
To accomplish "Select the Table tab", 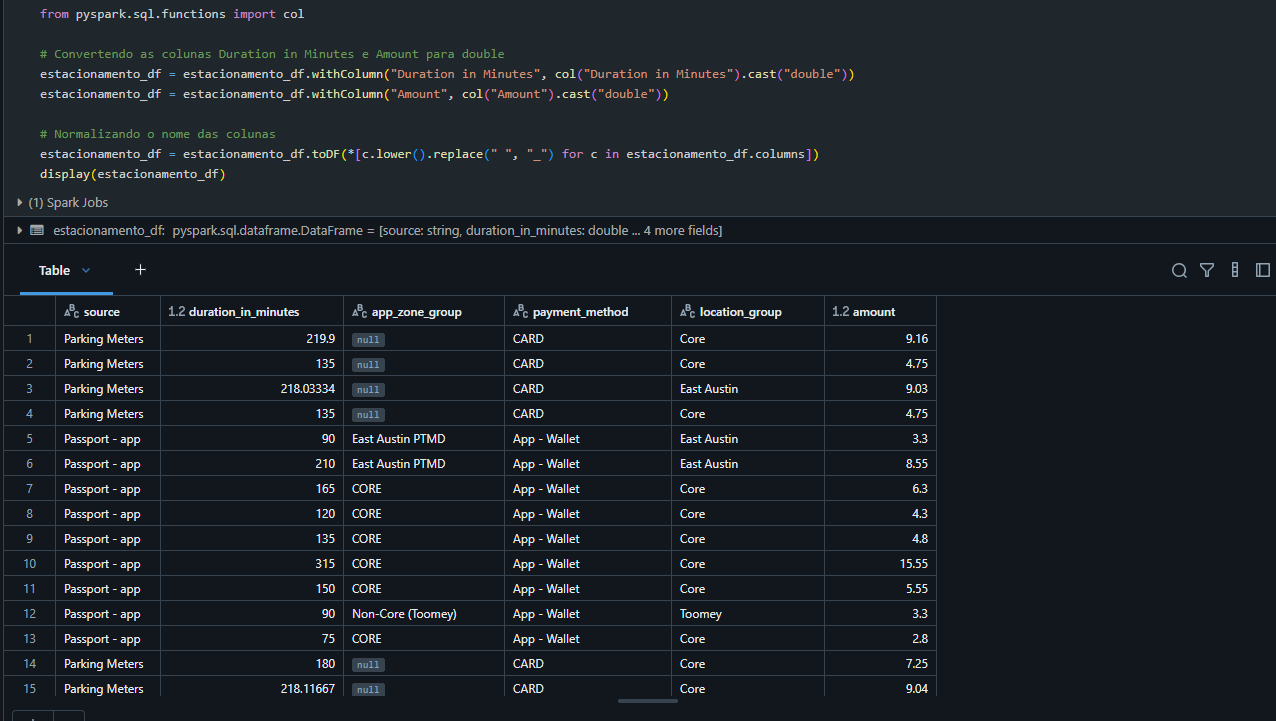I will 54,270.
